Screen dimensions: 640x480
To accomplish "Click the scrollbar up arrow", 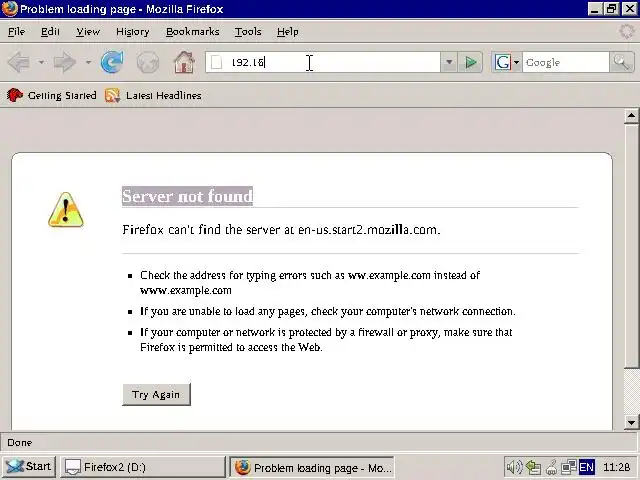I will coord(631,116).
